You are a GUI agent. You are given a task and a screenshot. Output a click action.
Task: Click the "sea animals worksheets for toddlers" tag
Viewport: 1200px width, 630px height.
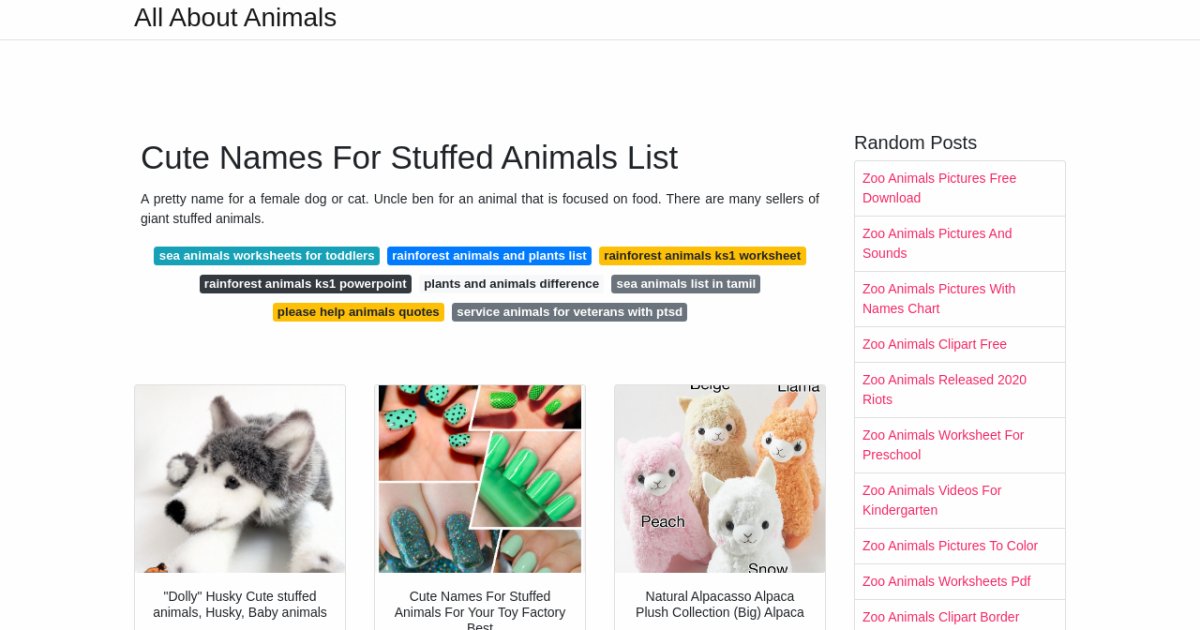click(x=266, y=255)
